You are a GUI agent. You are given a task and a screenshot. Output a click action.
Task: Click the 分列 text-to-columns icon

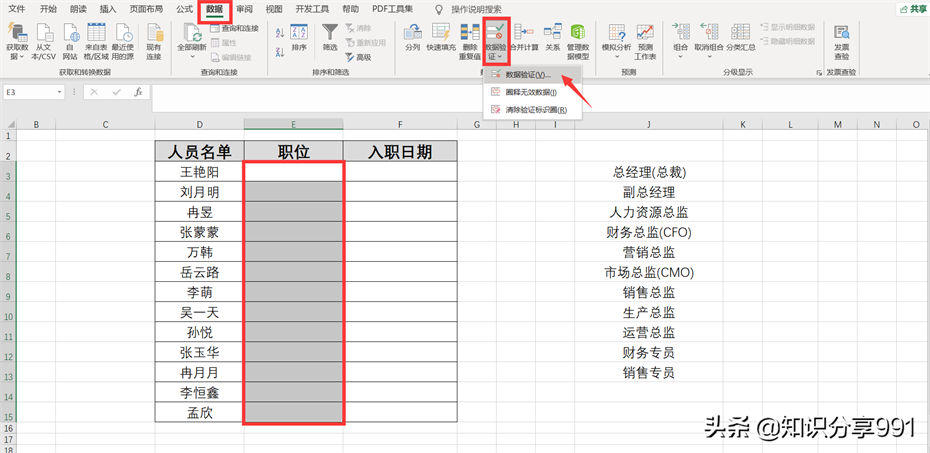click(412, 34)
